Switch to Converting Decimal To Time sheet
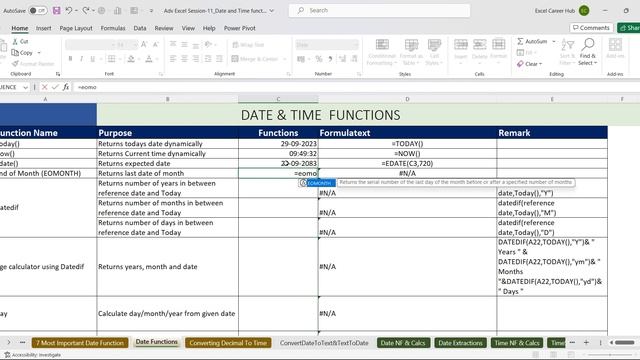 (228, 343)
